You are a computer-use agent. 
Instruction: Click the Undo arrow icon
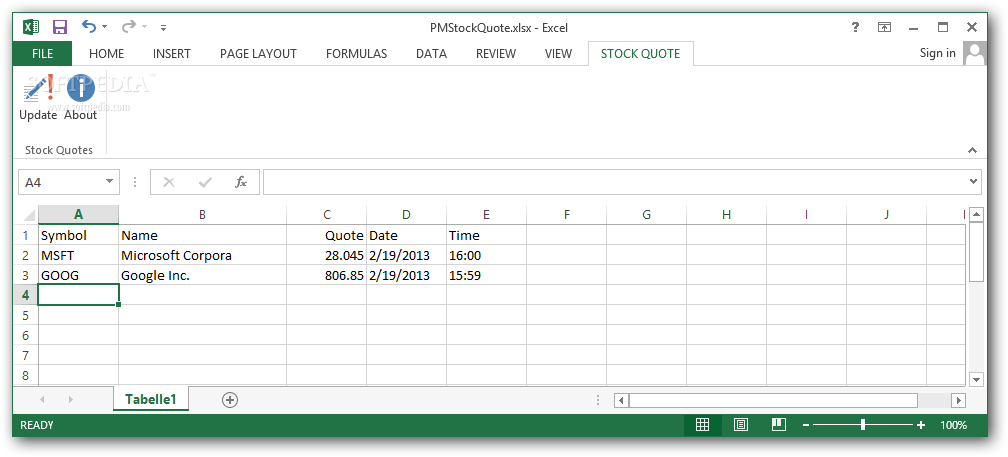coord(89,27)
